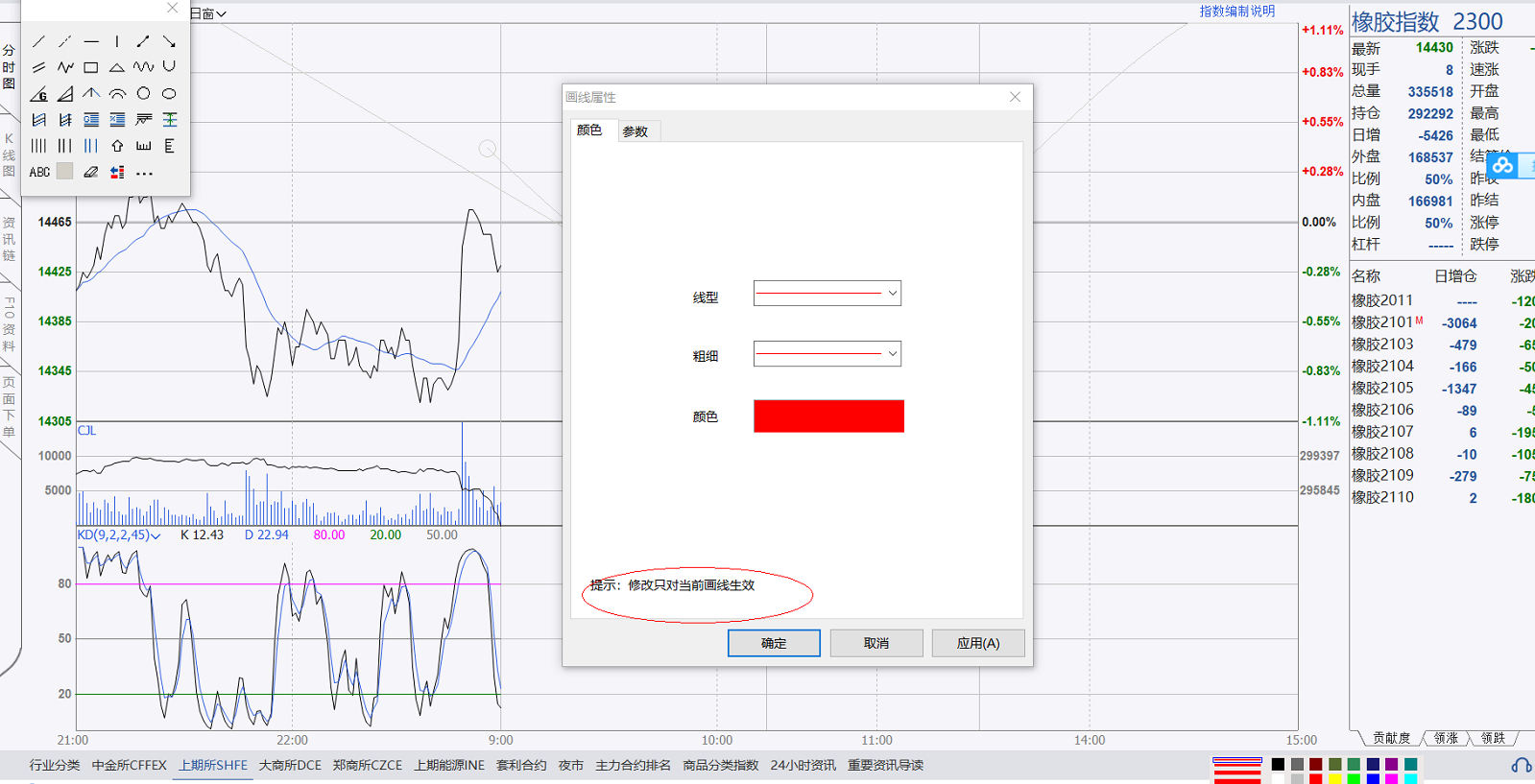
Task: Select 橡胶2105 contract row
Action: tap(1382, 388)
